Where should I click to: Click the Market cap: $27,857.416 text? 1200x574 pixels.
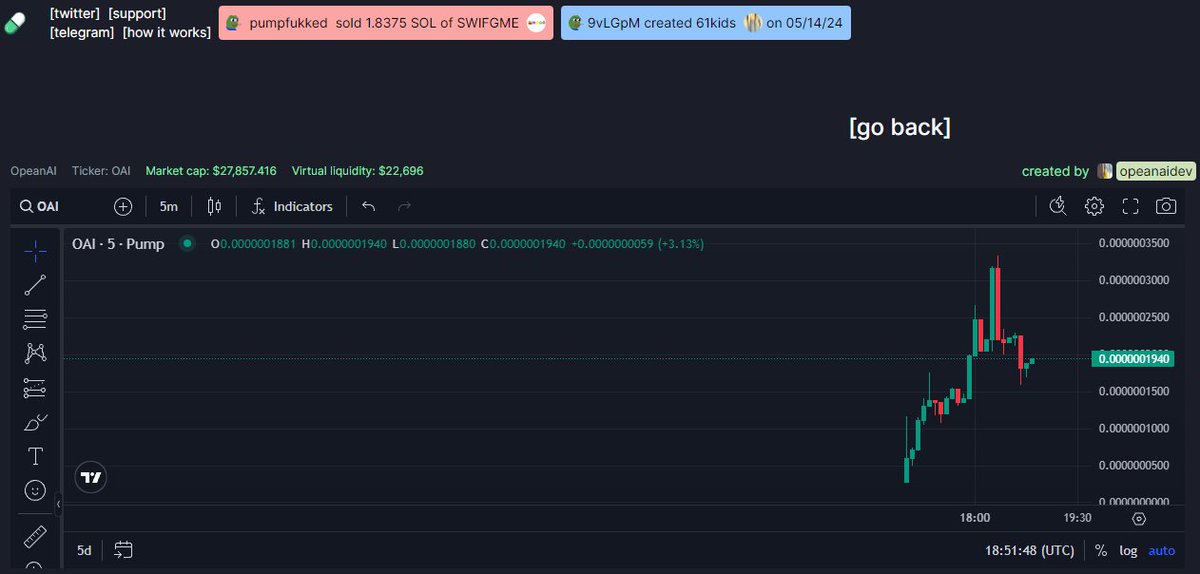point(211,171)
